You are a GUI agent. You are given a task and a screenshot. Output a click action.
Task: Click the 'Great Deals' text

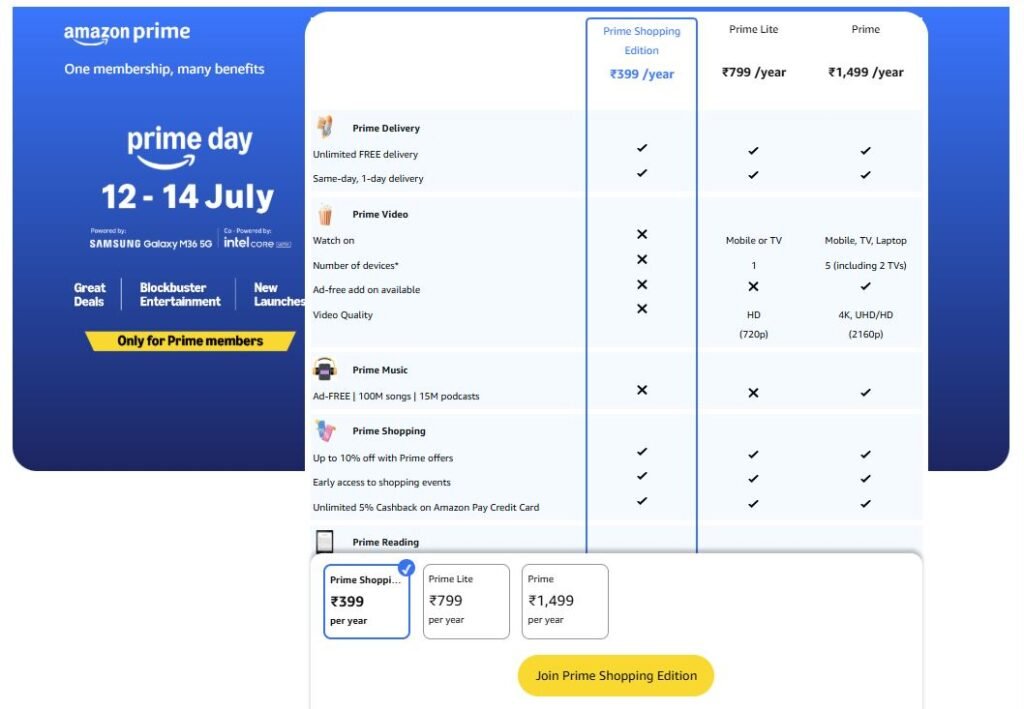click(x=89, y=294)
